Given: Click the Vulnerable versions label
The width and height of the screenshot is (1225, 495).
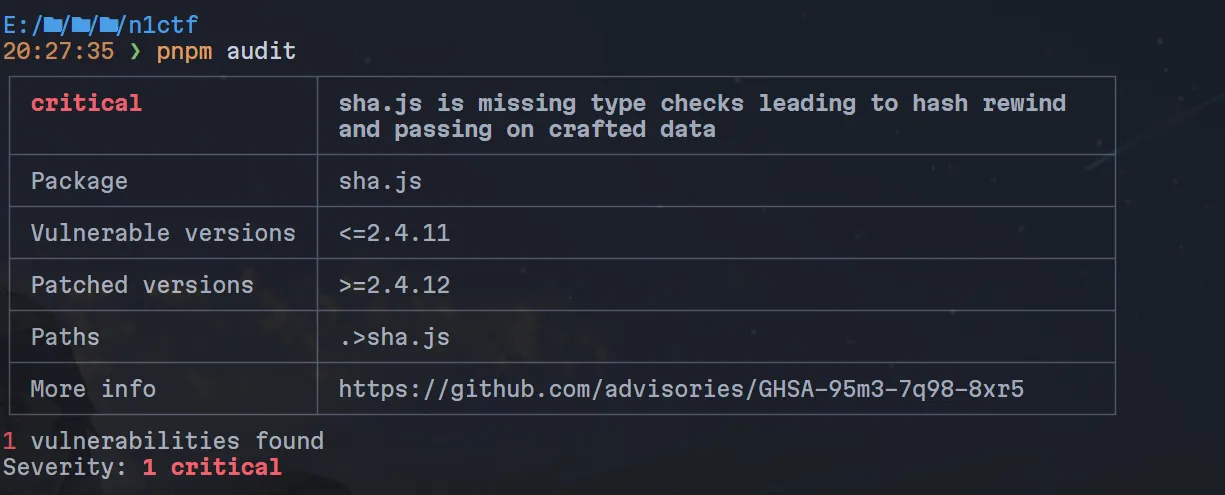Looking at the screenshot, I should (x=163, y=233).
